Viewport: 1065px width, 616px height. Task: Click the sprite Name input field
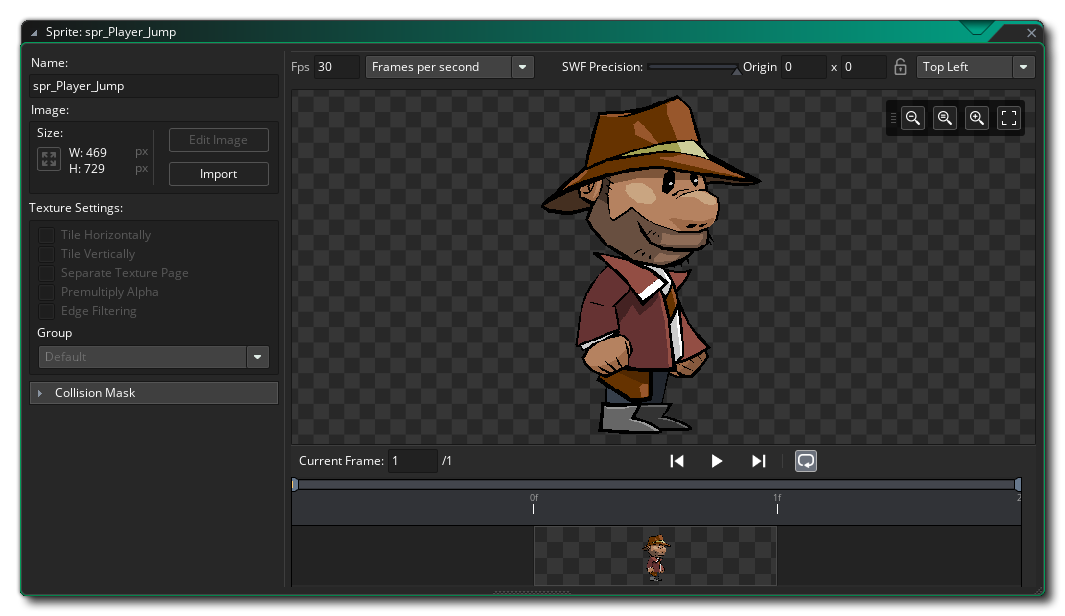tap(154, 86)
